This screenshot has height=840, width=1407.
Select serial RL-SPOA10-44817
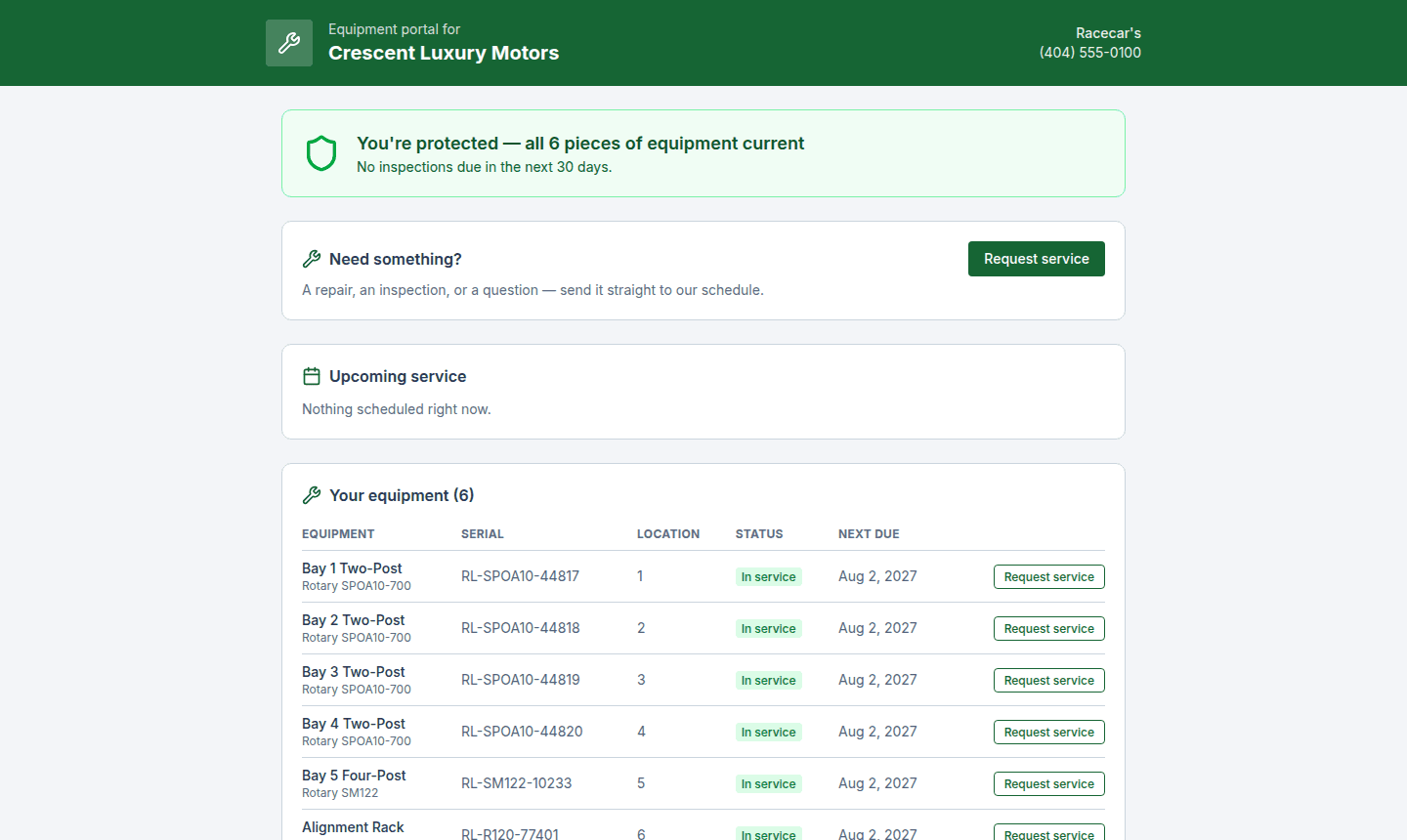tap(520, 576)
